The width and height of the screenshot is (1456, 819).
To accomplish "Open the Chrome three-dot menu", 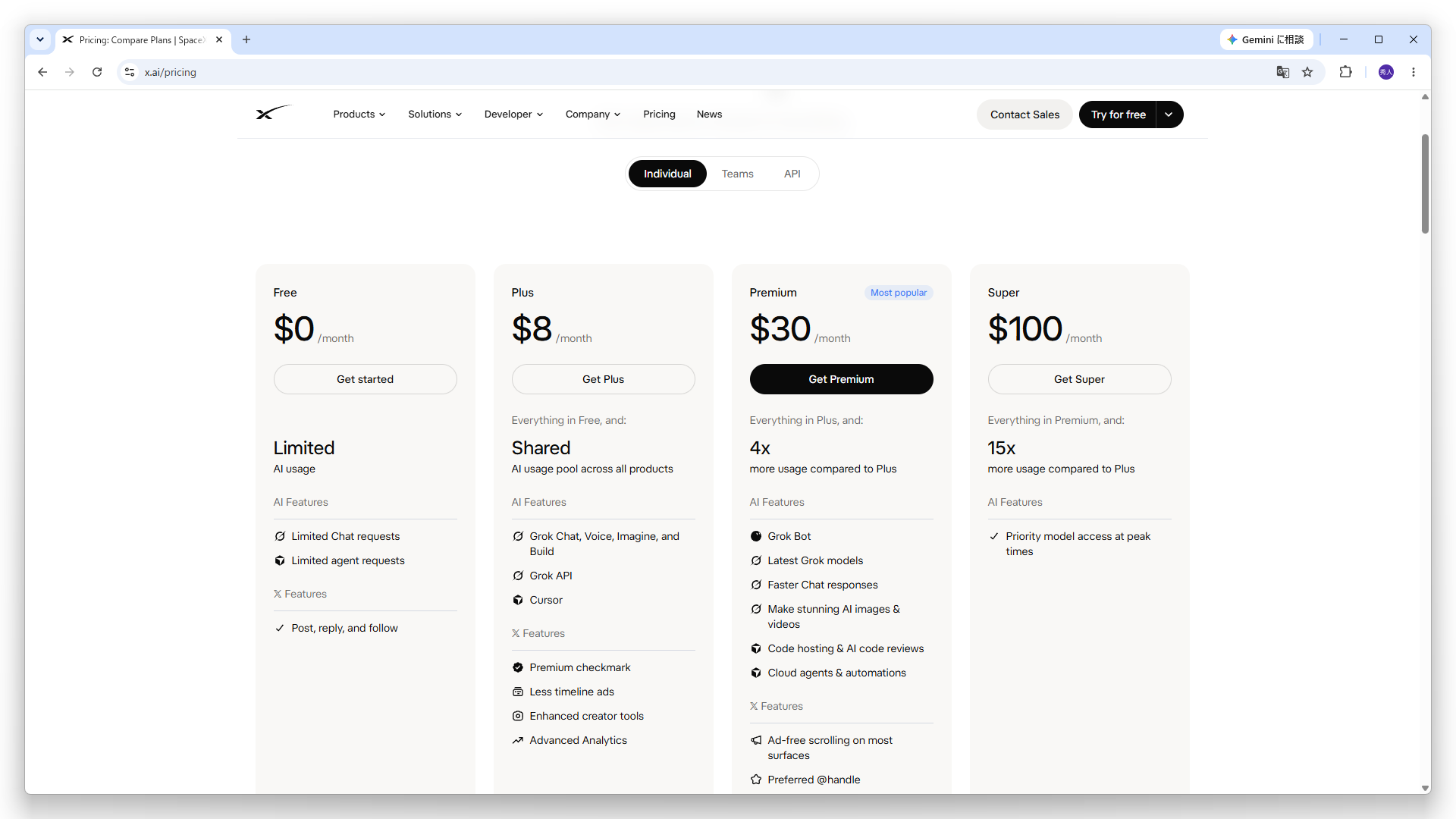I will coord(1414,72).
